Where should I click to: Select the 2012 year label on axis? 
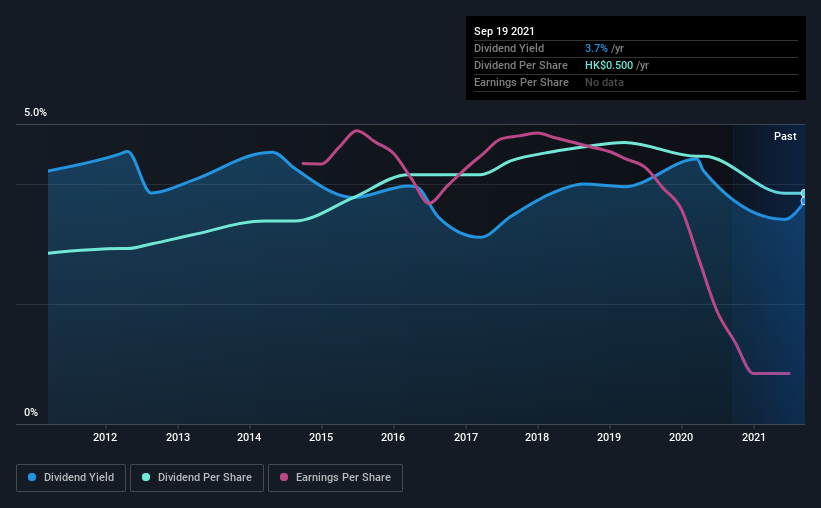coord(105,437)
